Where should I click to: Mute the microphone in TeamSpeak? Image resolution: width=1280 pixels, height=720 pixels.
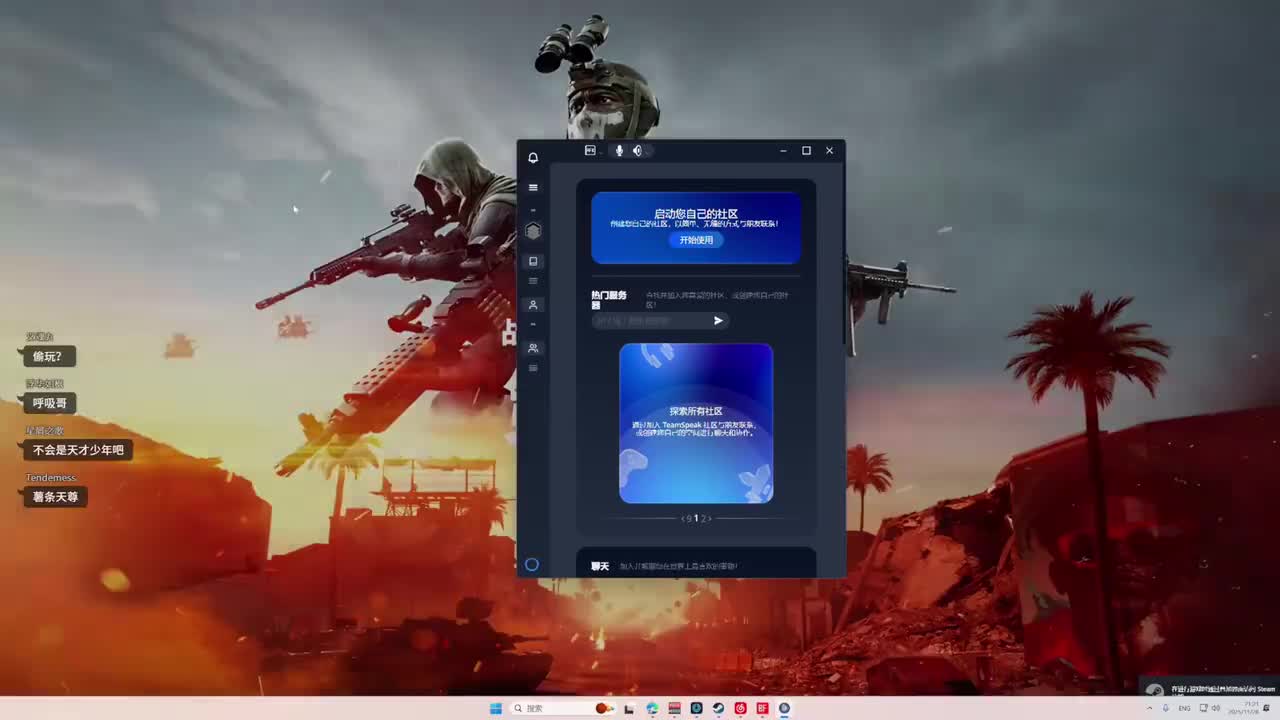(619, 150)
